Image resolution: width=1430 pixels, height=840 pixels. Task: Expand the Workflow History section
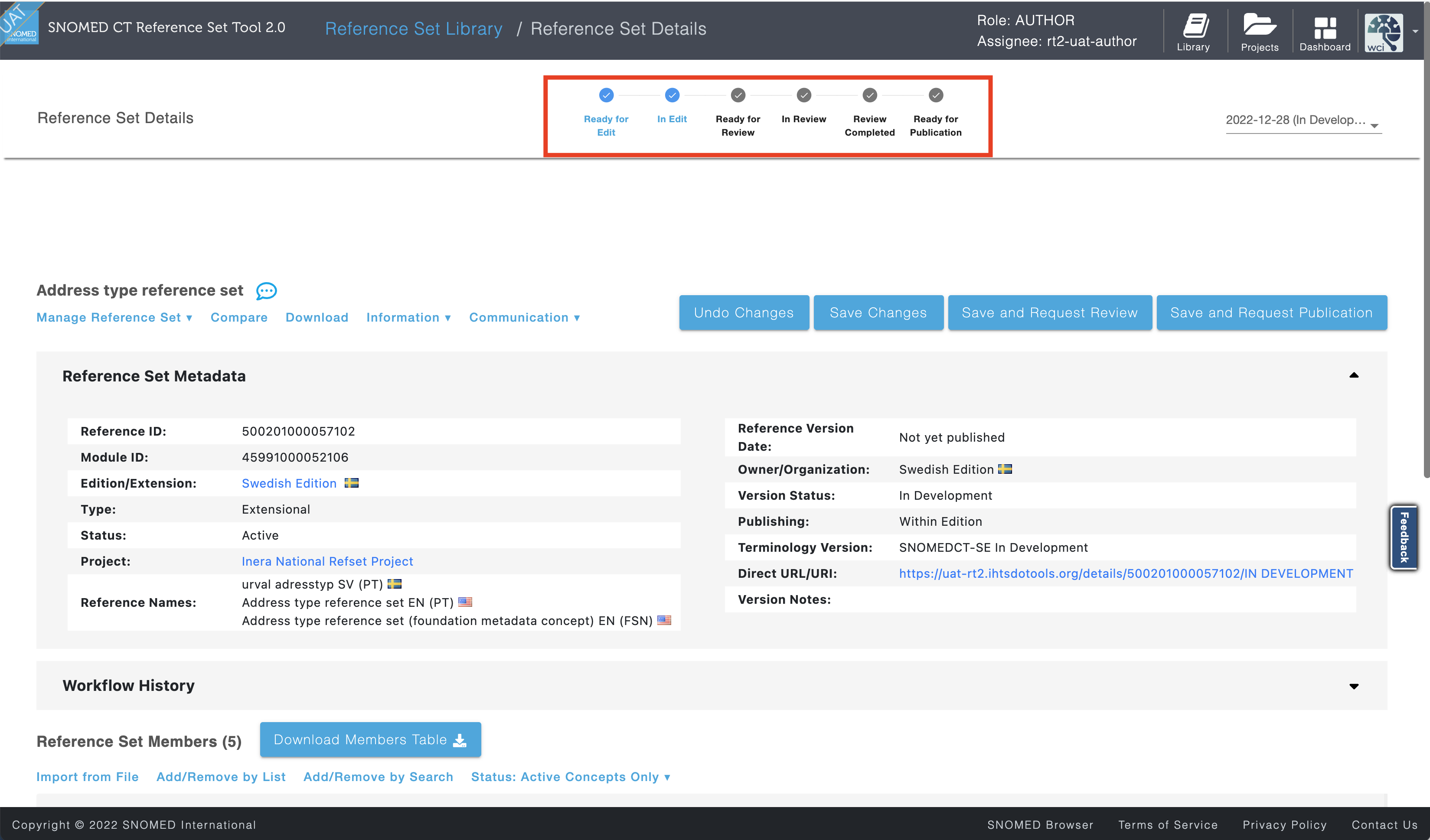[x=1353, y=686]
